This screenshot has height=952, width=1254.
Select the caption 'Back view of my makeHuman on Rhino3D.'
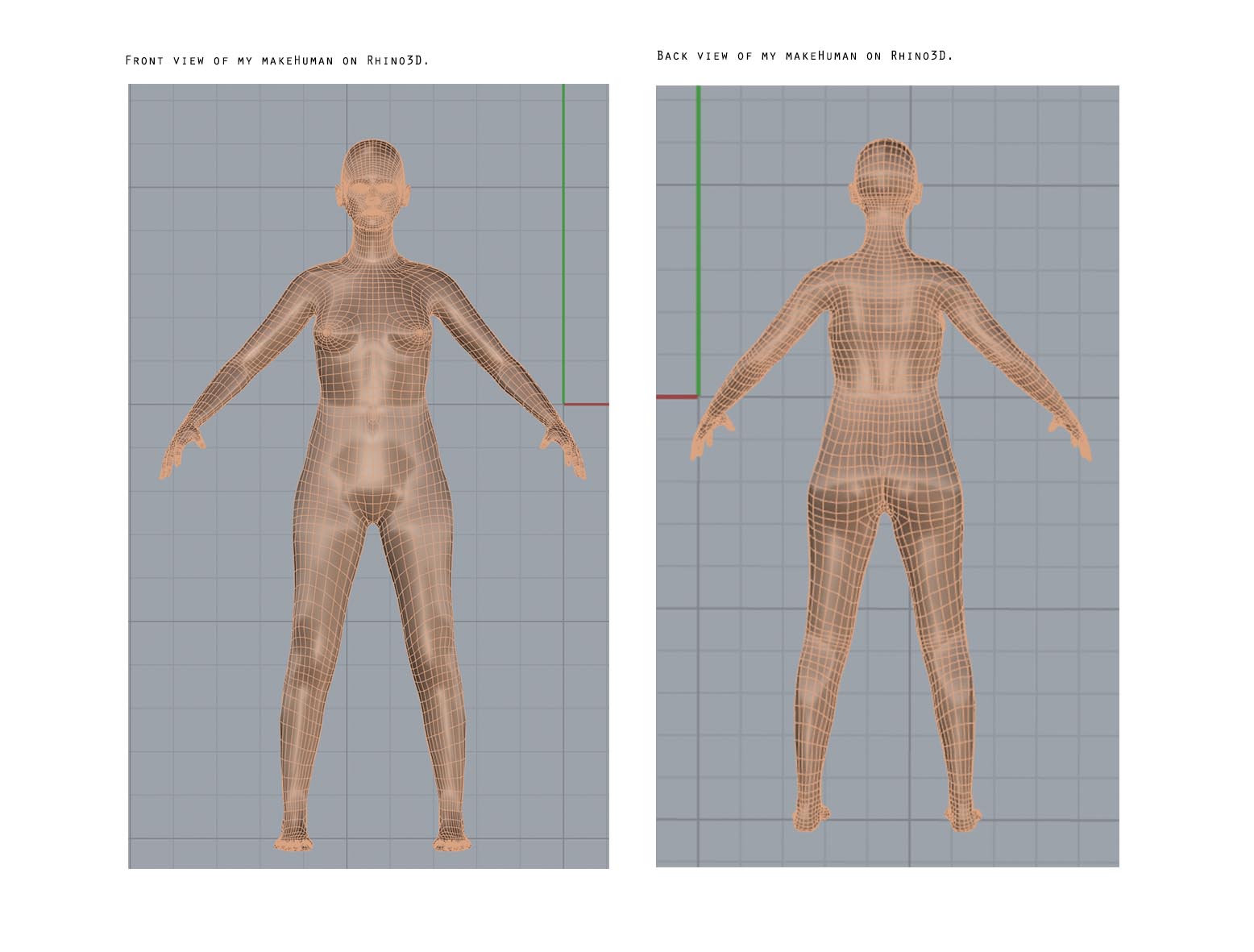[x=804, y=56]
